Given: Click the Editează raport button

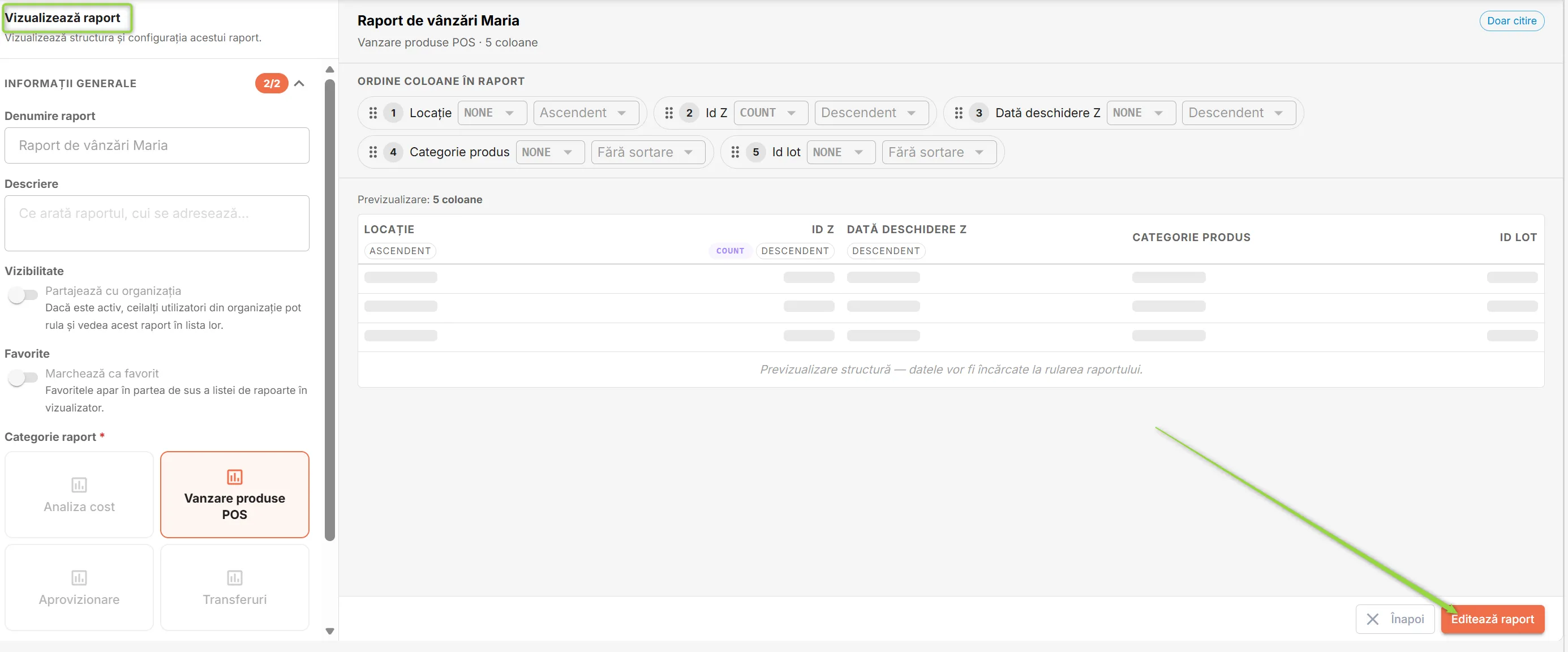Looking at the screenshot, I should click(1492, 619).
